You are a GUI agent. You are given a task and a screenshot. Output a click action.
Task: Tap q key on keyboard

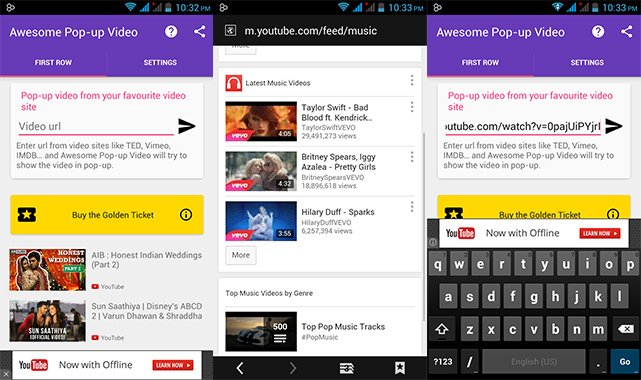pos(437,264)
